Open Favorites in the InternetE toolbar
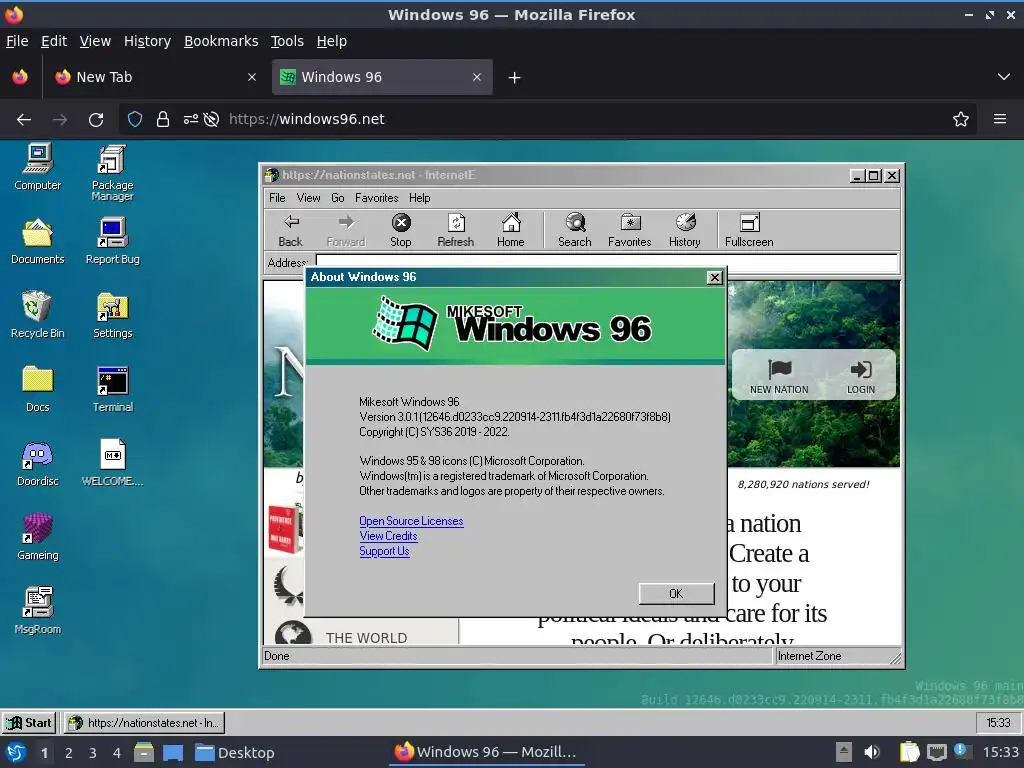The image size is (1024, 768). tap(630, 231)
